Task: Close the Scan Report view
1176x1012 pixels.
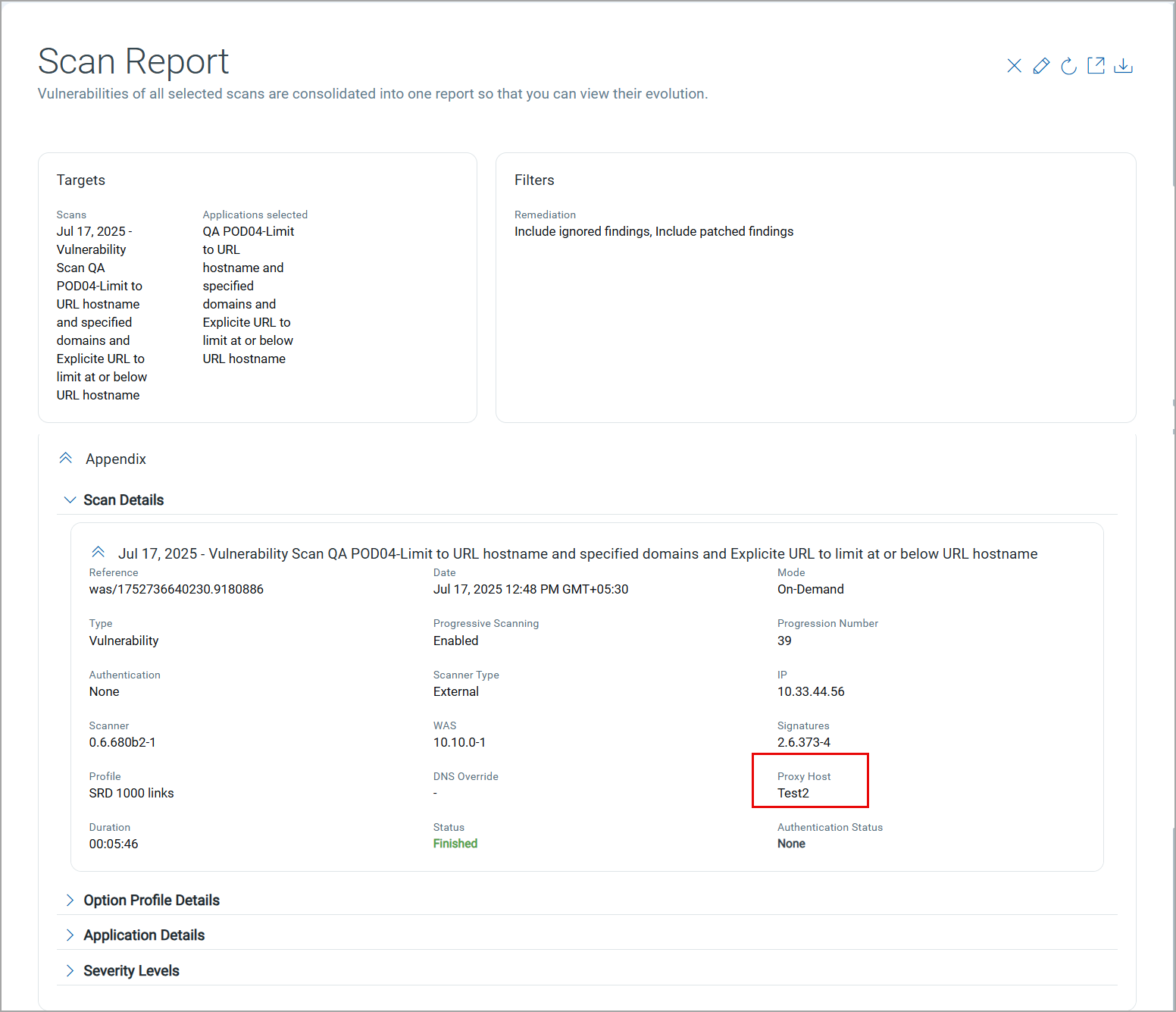Action: point(1014,66)
